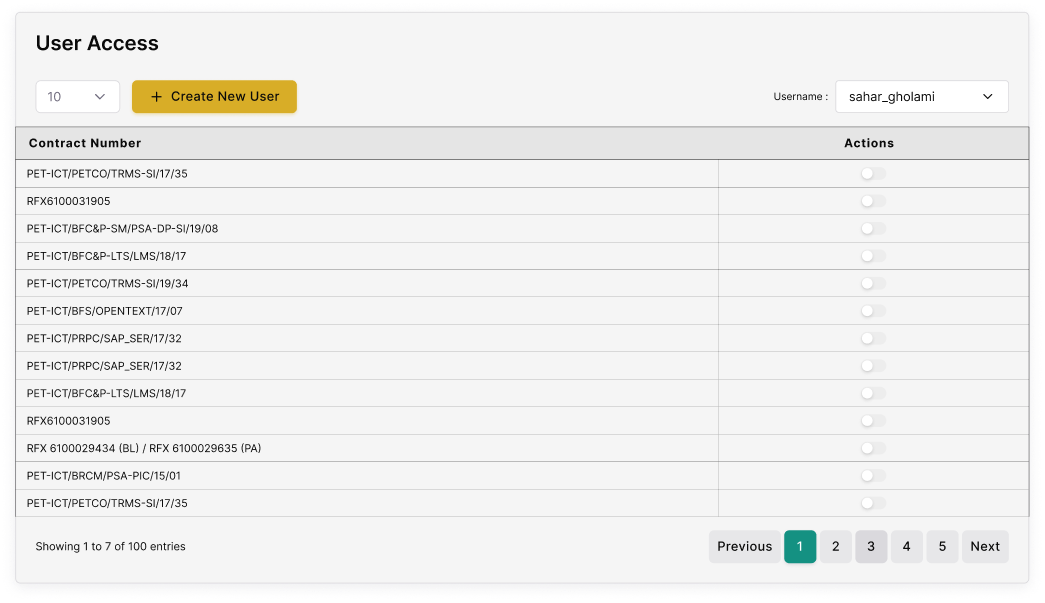Click the PET-ICT/BRCM/PSA-PIC/15/01 contract cell

point(104,476)
